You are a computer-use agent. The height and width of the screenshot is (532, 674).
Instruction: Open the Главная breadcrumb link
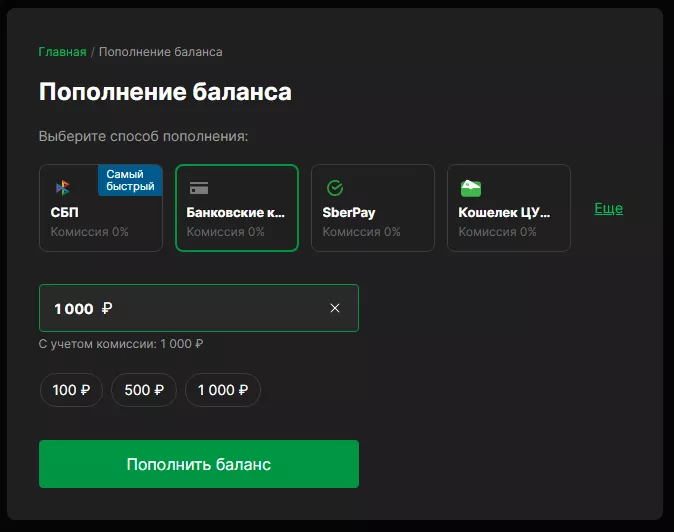pos(62,52)
